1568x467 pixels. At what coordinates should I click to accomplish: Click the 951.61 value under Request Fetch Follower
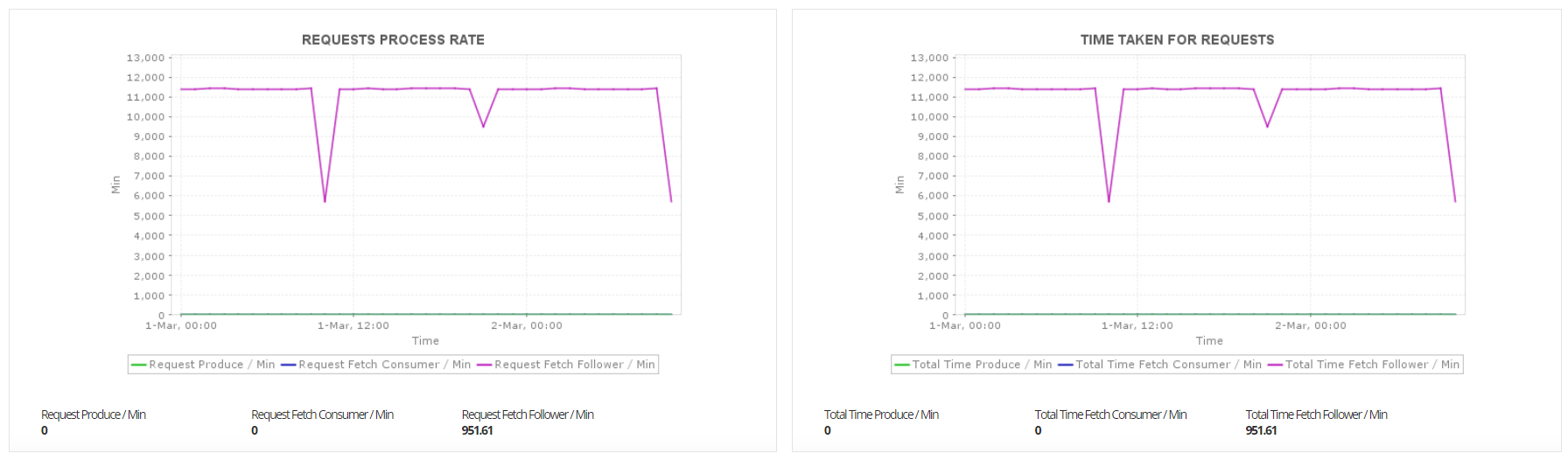point(477,430)
